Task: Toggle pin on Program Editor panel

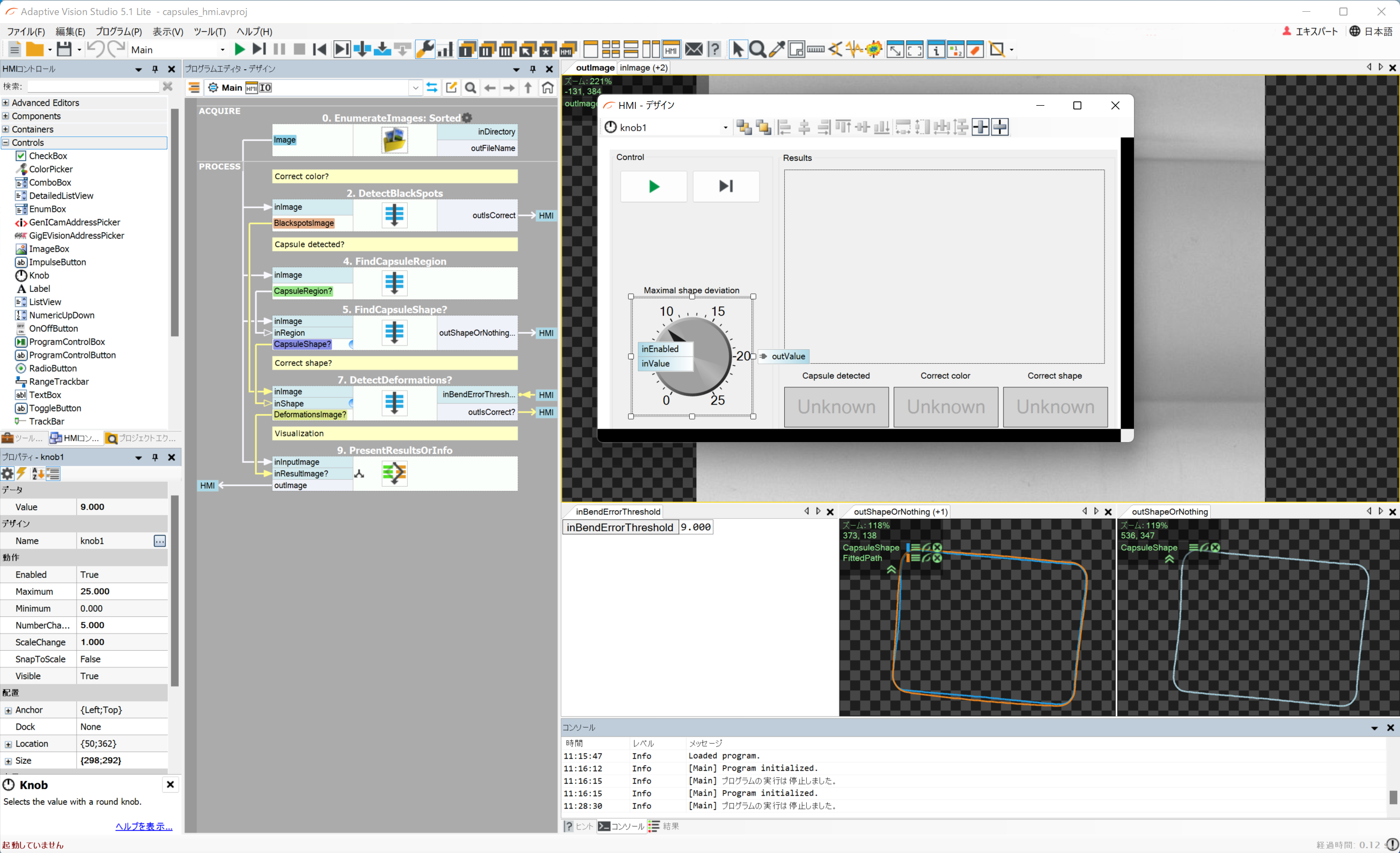Action: click(x=533, y=69)
